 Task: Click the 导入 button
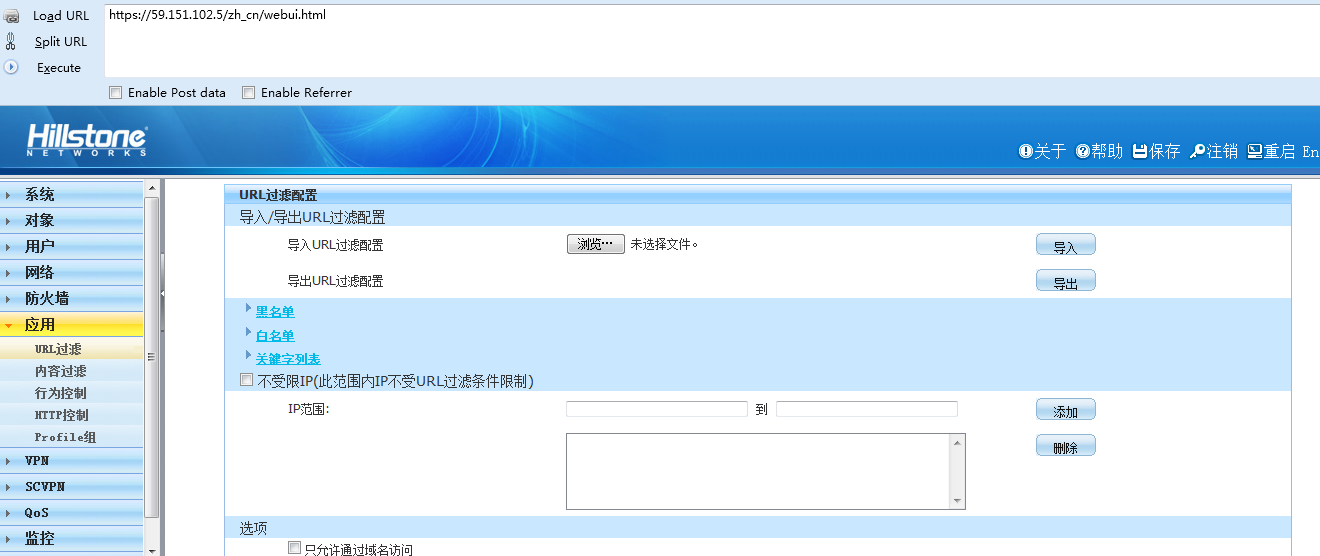(1066, 245)
